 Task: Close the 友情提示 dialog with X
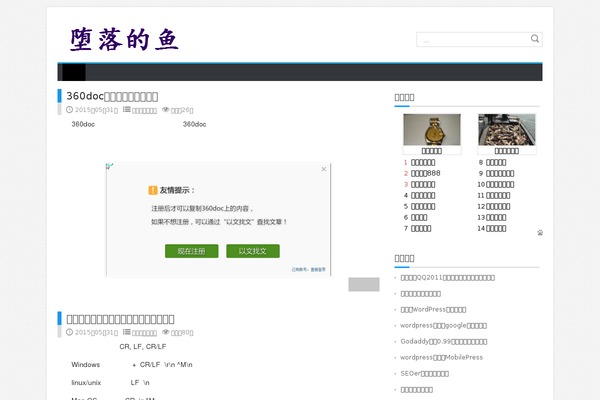point(324,169)
